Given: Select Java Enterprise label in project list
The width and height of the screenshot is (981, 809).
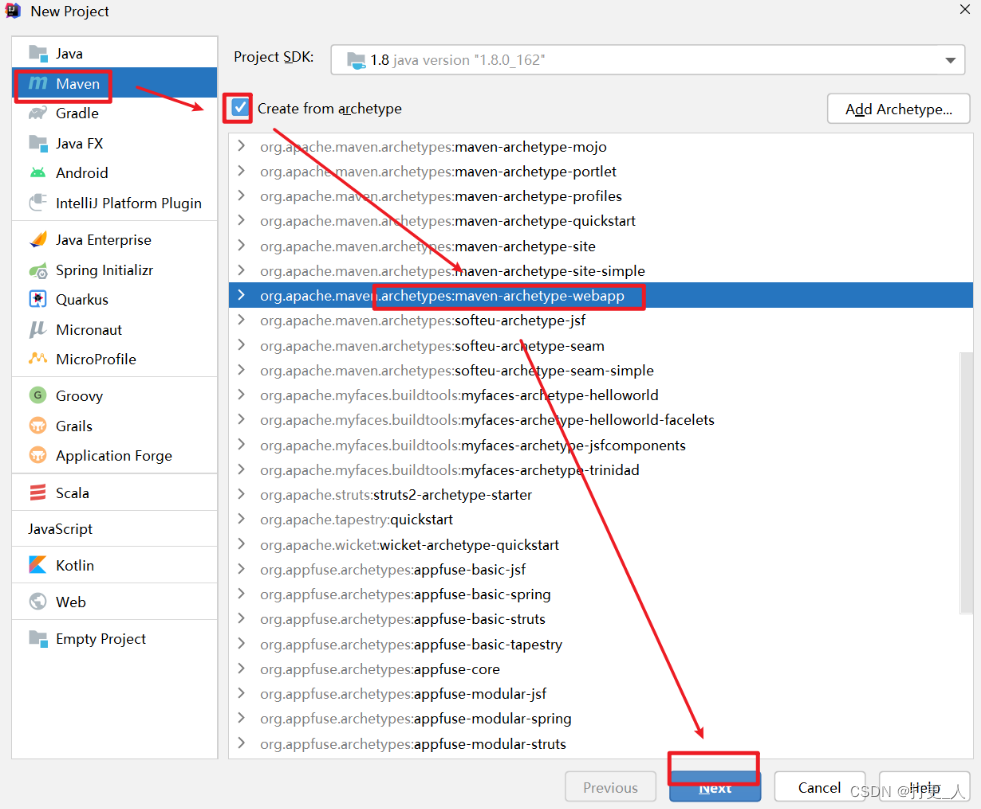Looking at the screenshot, I should (103, 240).
